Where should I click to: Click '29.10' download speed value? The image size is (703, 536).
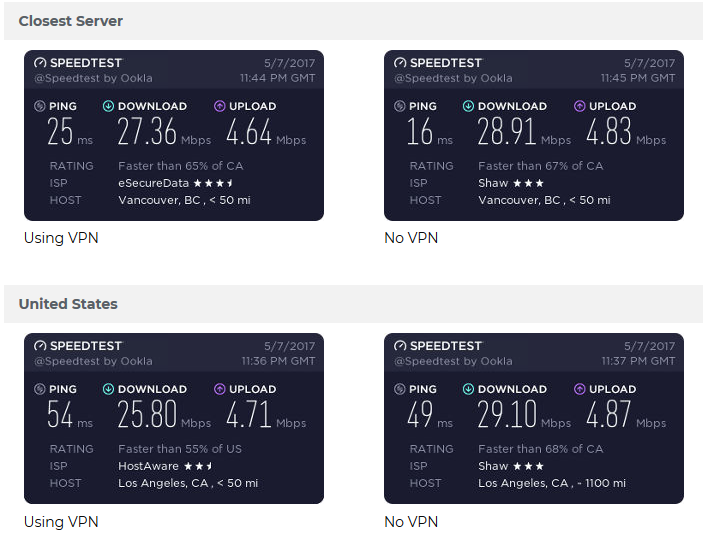[x=507, y=414]
